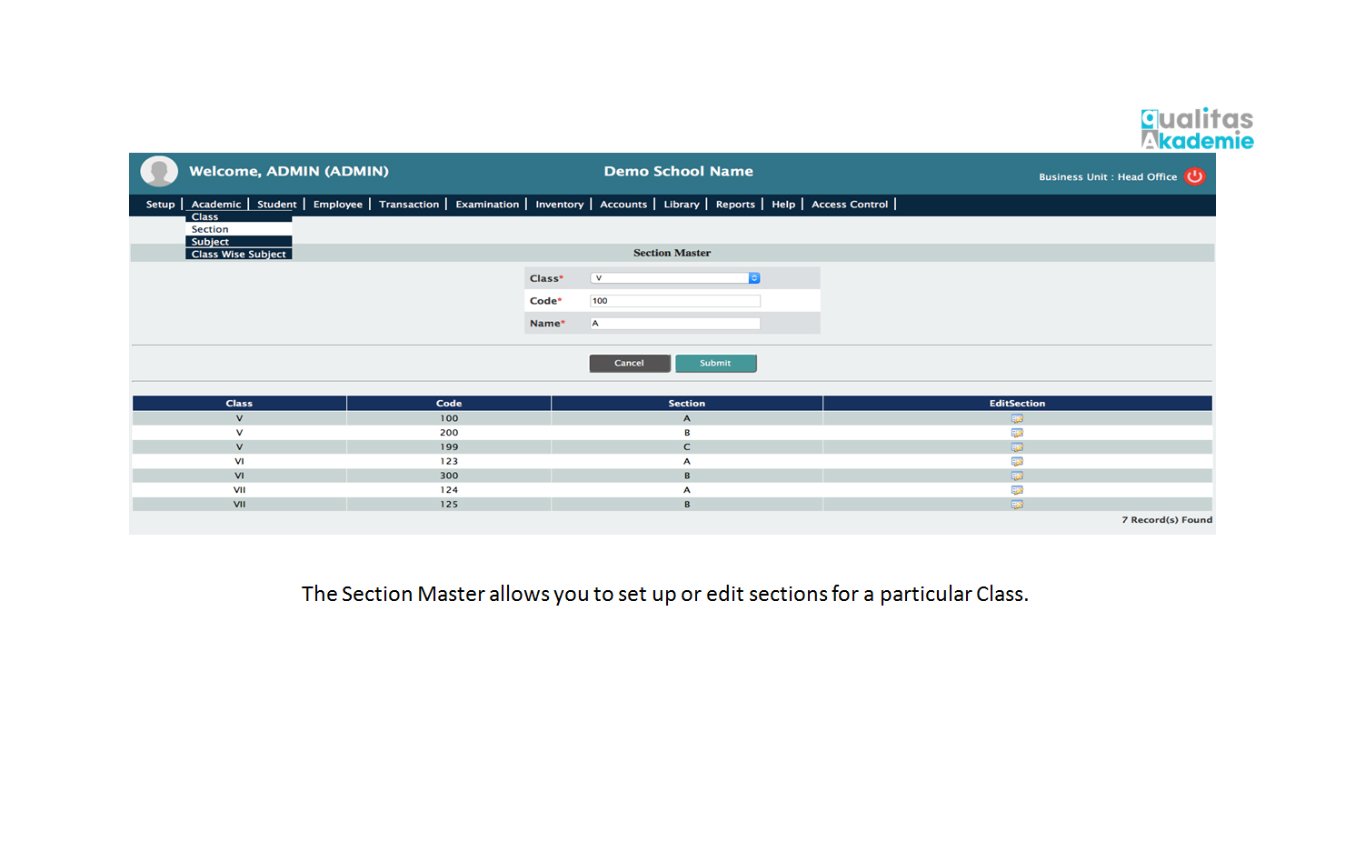
Task: Click the EditSection column header
Action: tap(1017, 403)
